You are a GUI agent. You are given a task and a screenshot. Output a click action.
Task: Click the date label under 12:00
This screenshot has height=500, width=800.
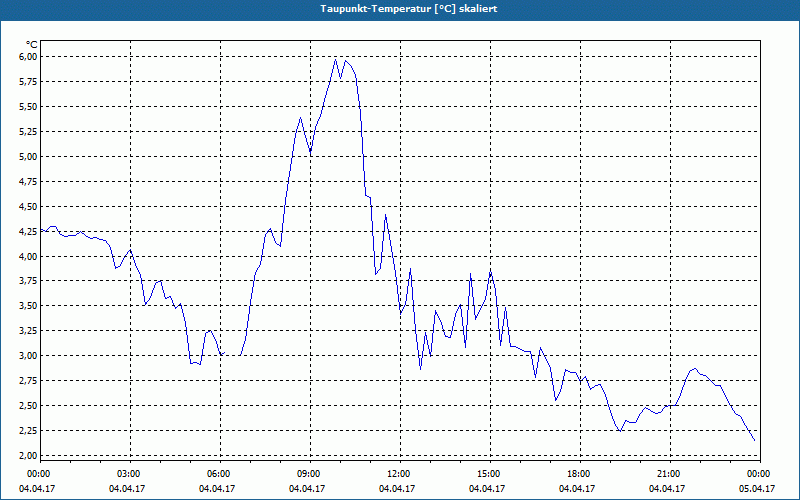(397, 488)
